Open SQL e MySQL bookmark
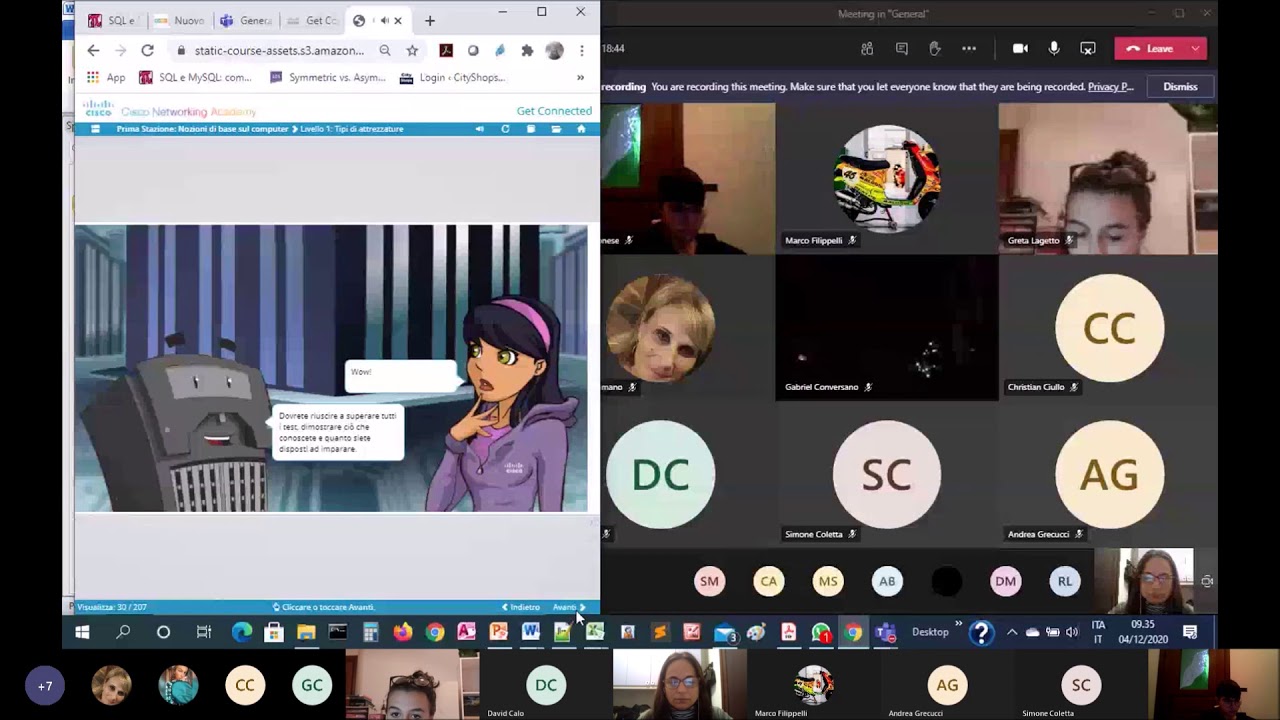The width and height of the screenshot is (1280, 720). (x=196, y=77)
